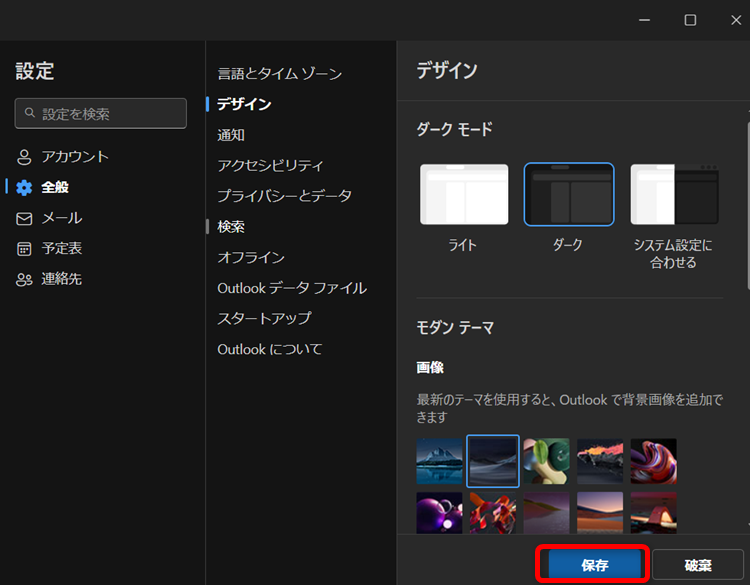This screenshot has width=750, height=585.
Task: Click the Calendar icon in sidebar
Action: coord(24,249)
